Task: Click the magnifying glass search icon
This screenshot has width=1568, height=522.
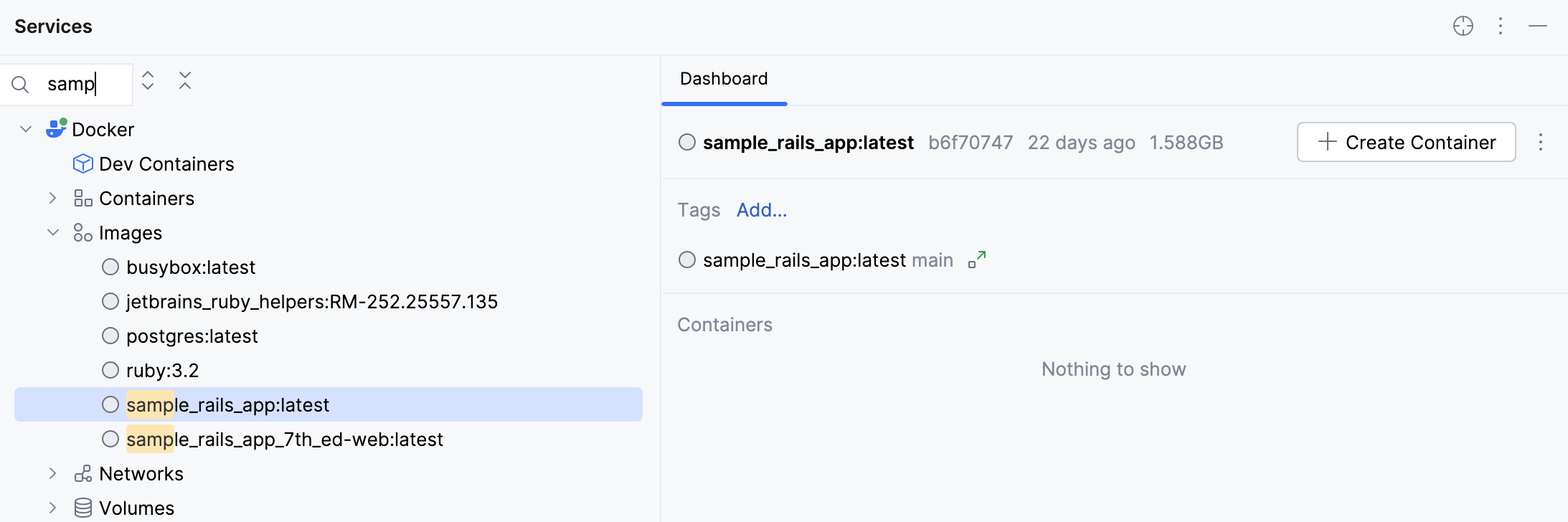Action: [20, 84]
